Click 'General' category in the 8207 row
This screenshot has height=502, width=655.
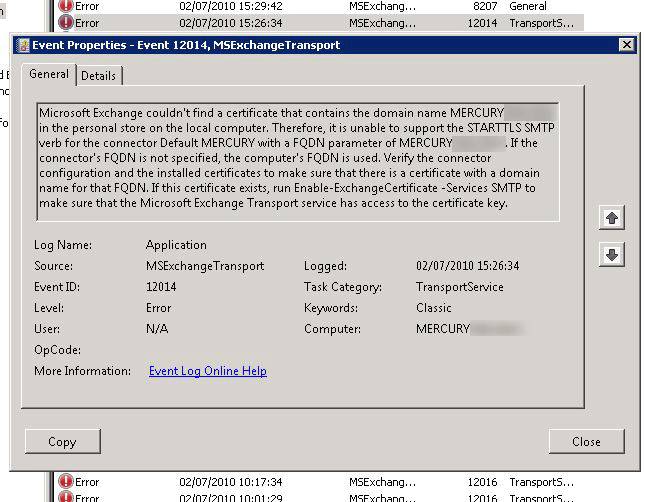(x=528, y=6)
